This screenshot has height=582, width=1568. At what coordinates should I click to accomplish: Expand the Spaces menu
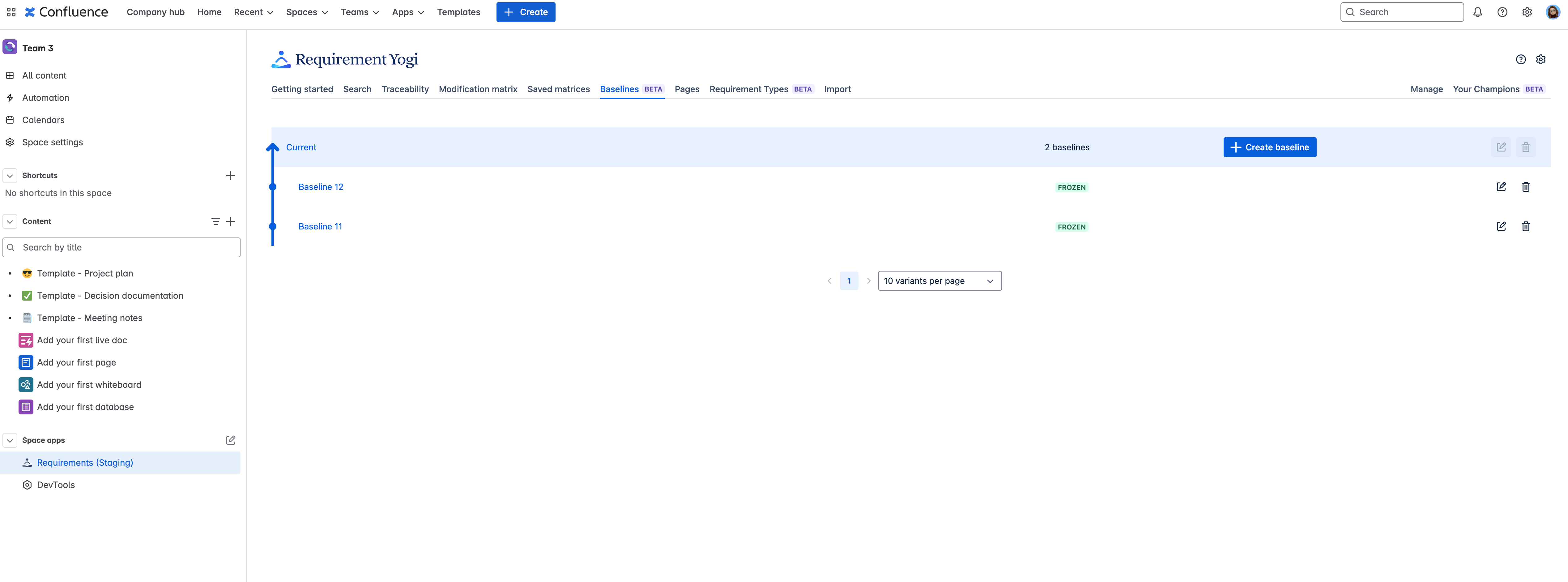(x=307, y=12)
